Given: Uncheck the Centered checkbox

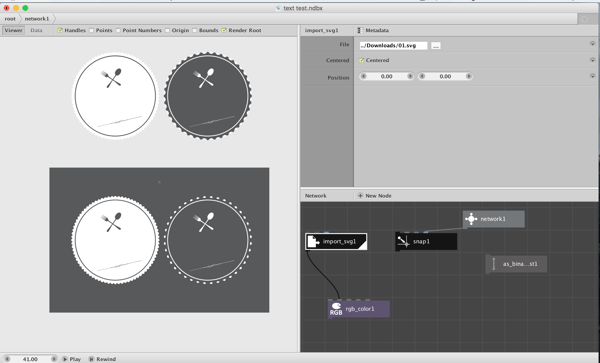Looking at the screenshot, I should (x=361, y=60).
